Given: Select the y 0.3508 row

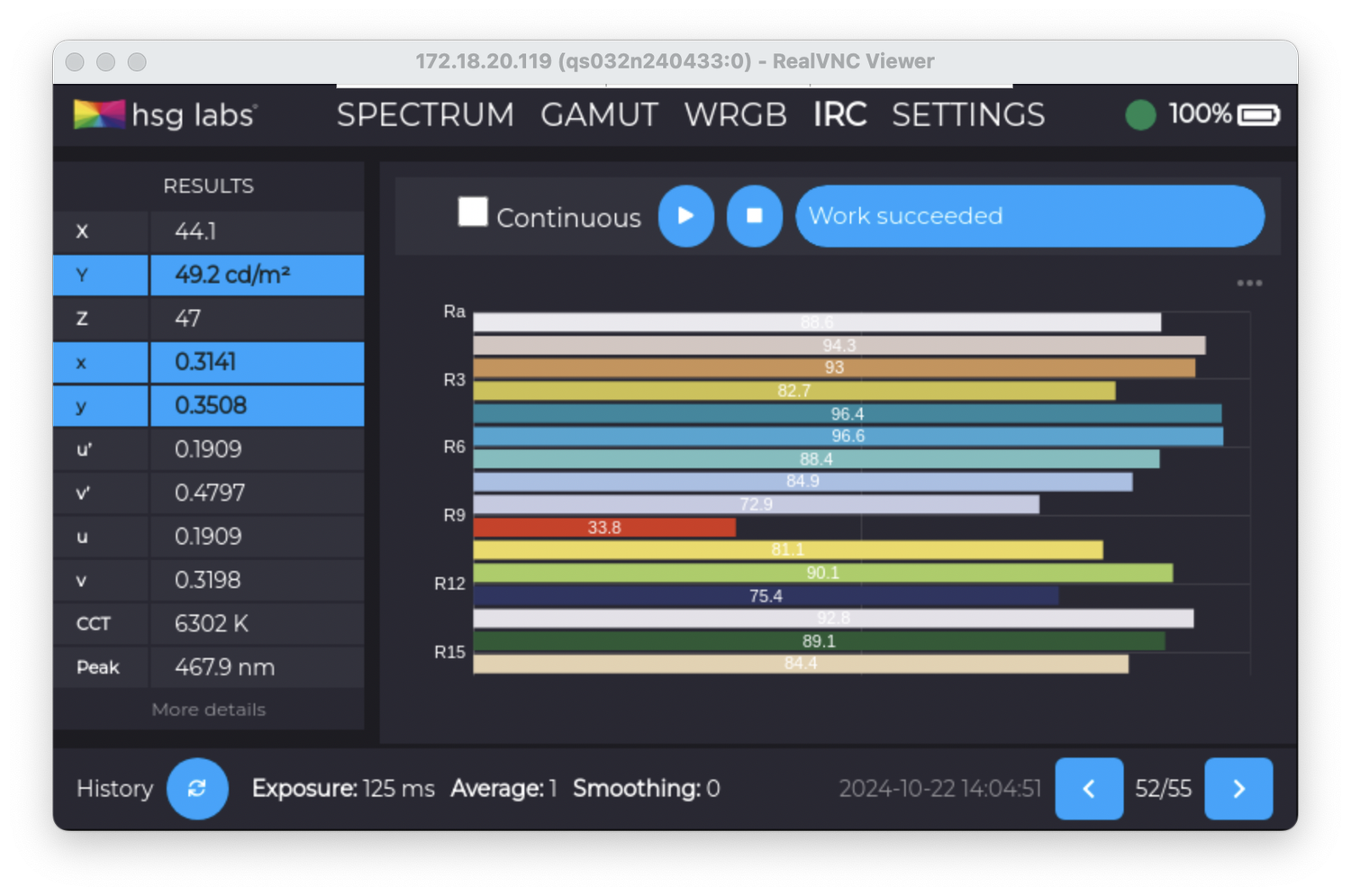Looking at the screenshot, I should (209, 405).
